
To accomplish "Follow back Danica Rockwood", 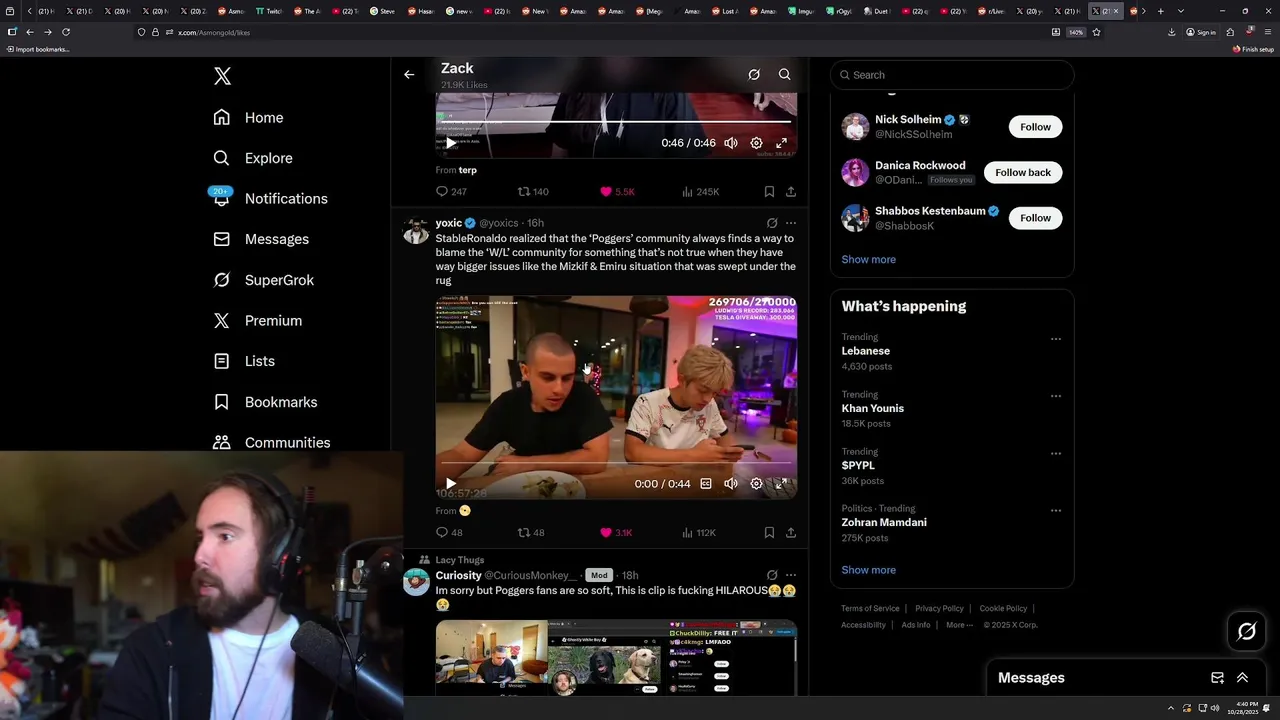I will (x=1023, y=172).
